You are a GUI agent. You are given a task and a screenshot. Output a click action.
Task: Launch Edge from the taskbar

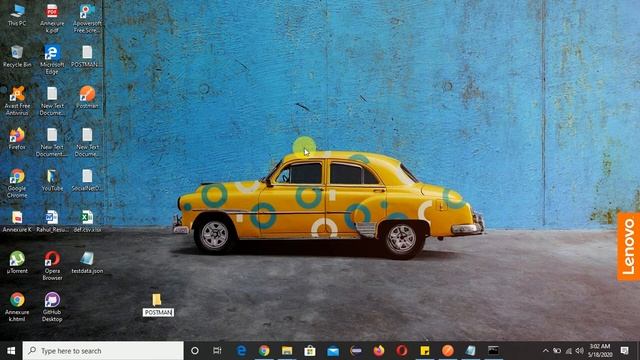point(241,351)
